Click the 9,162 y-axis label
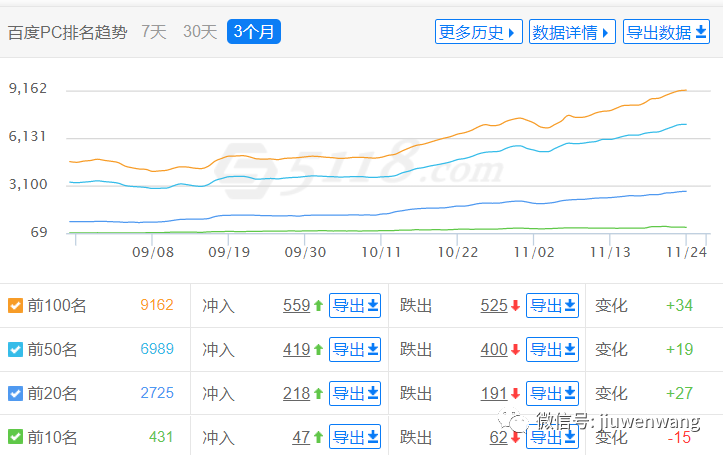The image size is (723, 455). coord(28,88)
